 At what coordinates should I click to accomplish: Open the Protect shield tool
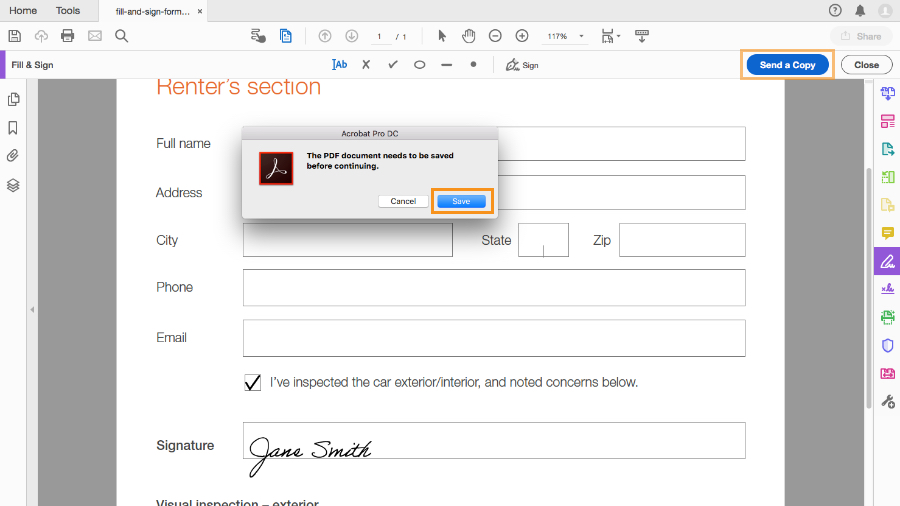coord(887,345)
